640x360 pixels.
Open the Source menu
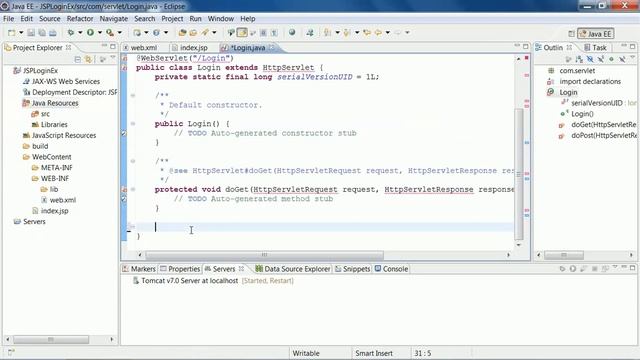tap(49, 19)
